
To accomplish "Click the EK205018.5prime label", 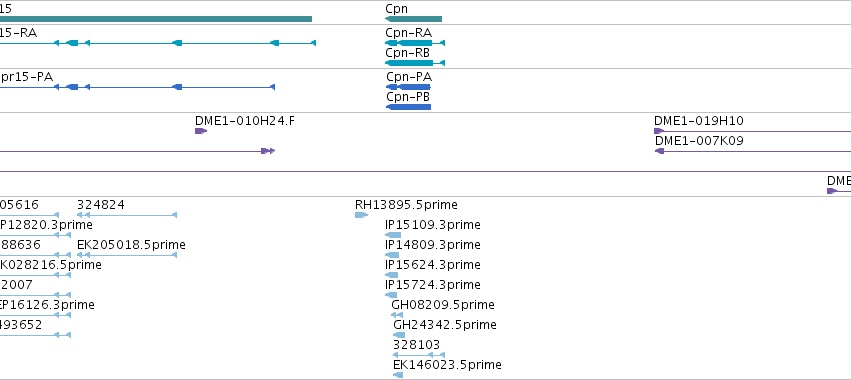I will [x=131, y=245].
